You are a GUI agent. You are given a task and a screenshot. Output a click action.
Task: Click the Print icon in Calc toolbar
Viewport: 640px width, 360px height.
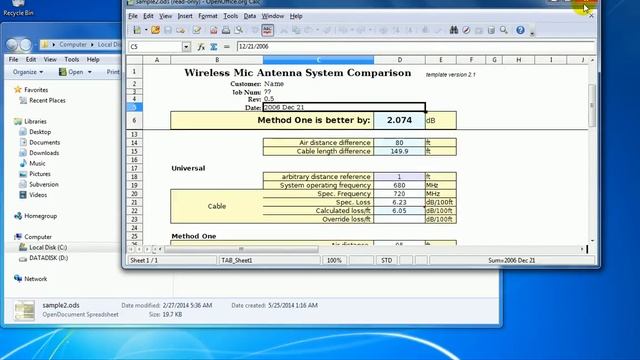coord(226,30)
